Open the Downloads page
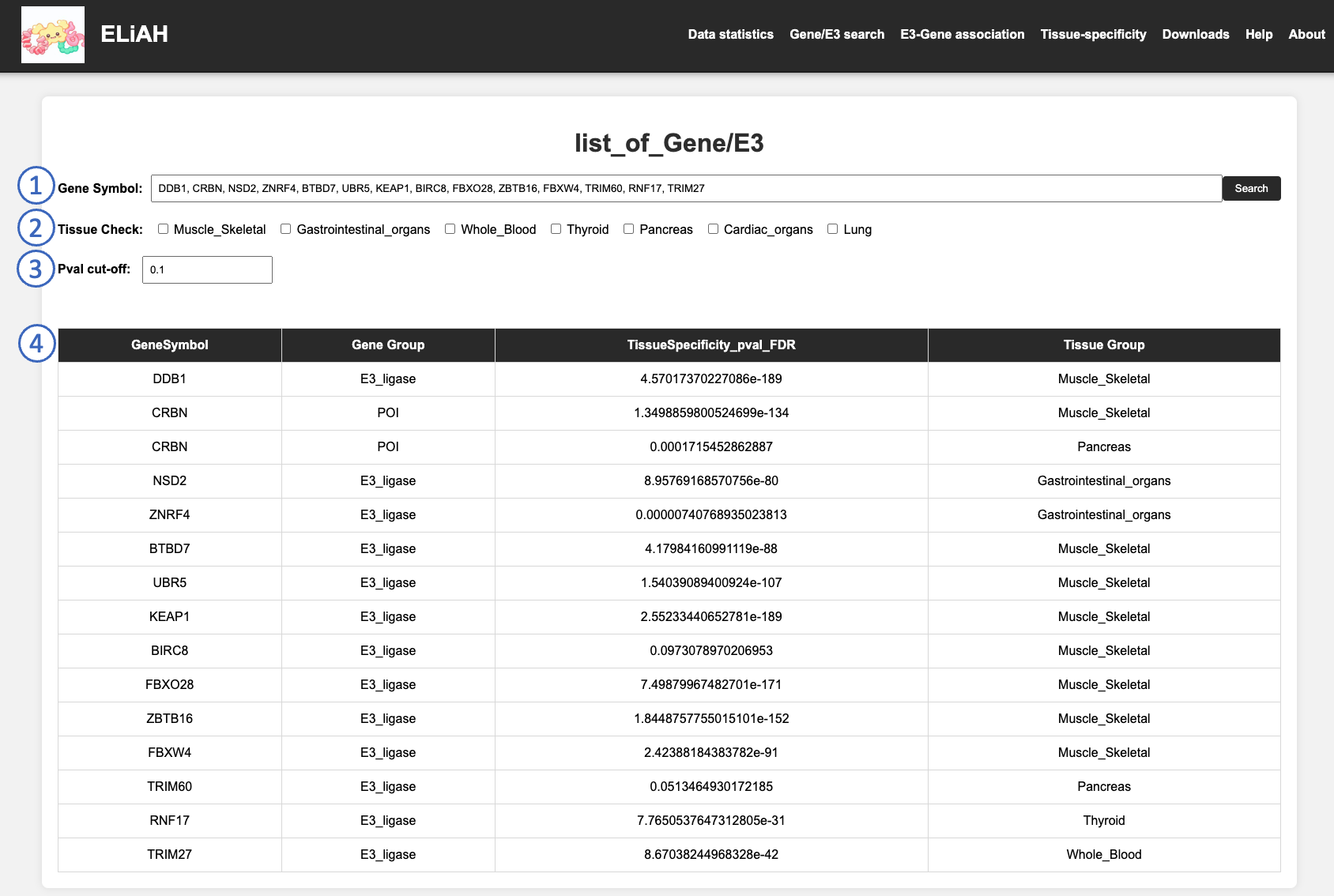This screenshot has height=896, width=1334. tap(1195, 35)
